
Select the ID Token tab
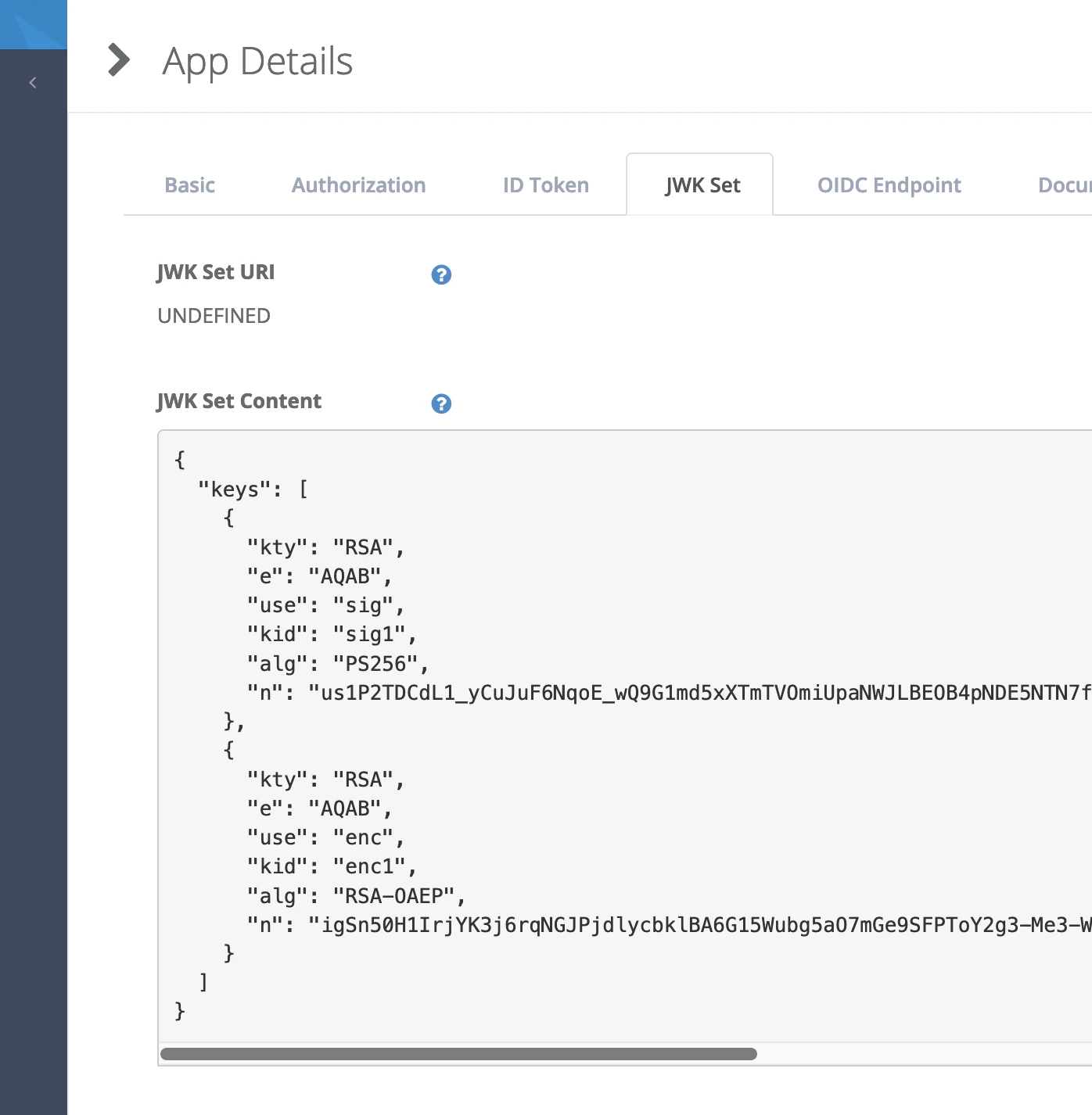click(546, 185)
